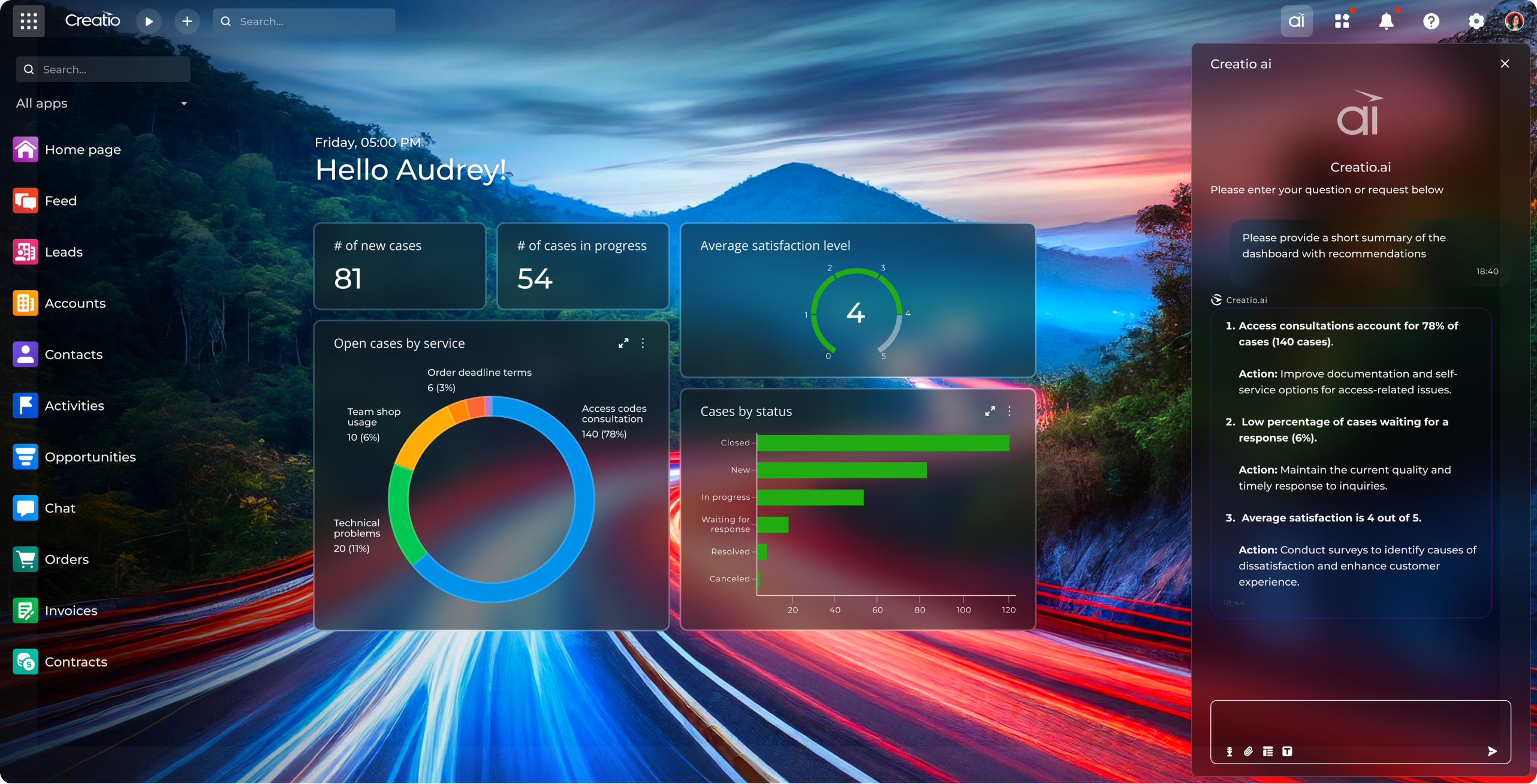Open the app launcher grid at top left
This screenshot has width=1537, height=784.
pyautogui.click(x=28, y=21)
